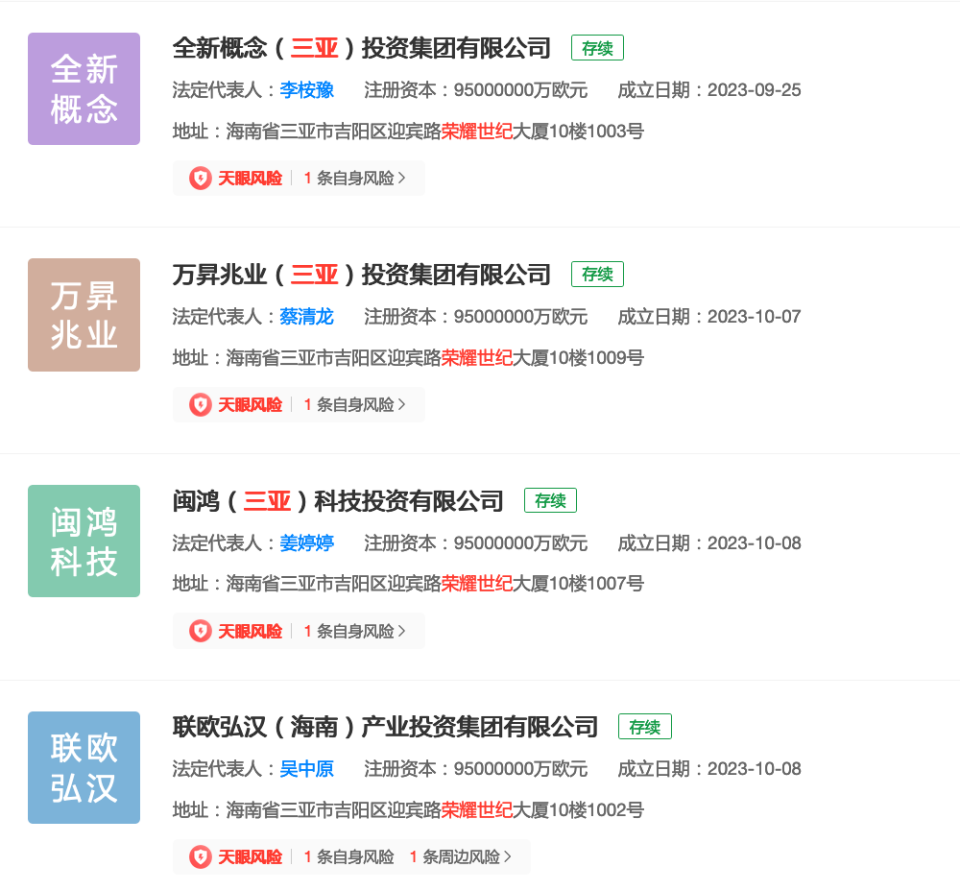
Task: Select 注册资本 95000000万欧元 of 万昇兆业
Action: [476, 317]
